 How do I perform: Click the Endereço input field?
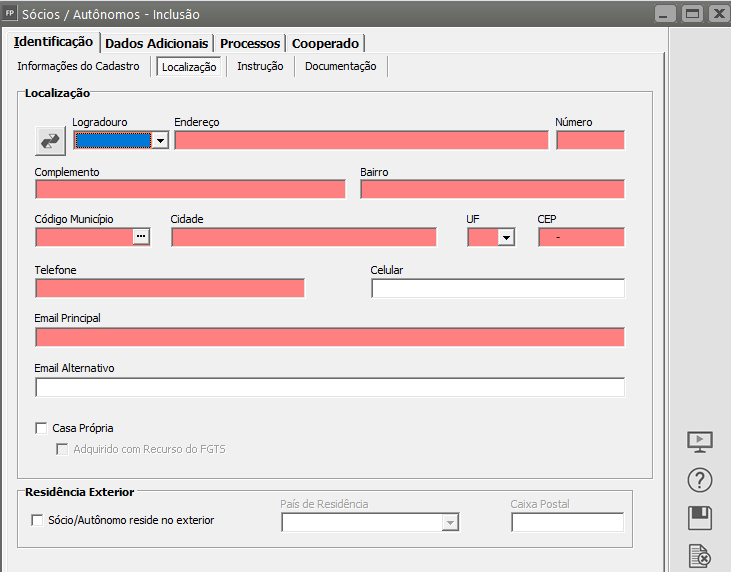click(x=361, y=140)
